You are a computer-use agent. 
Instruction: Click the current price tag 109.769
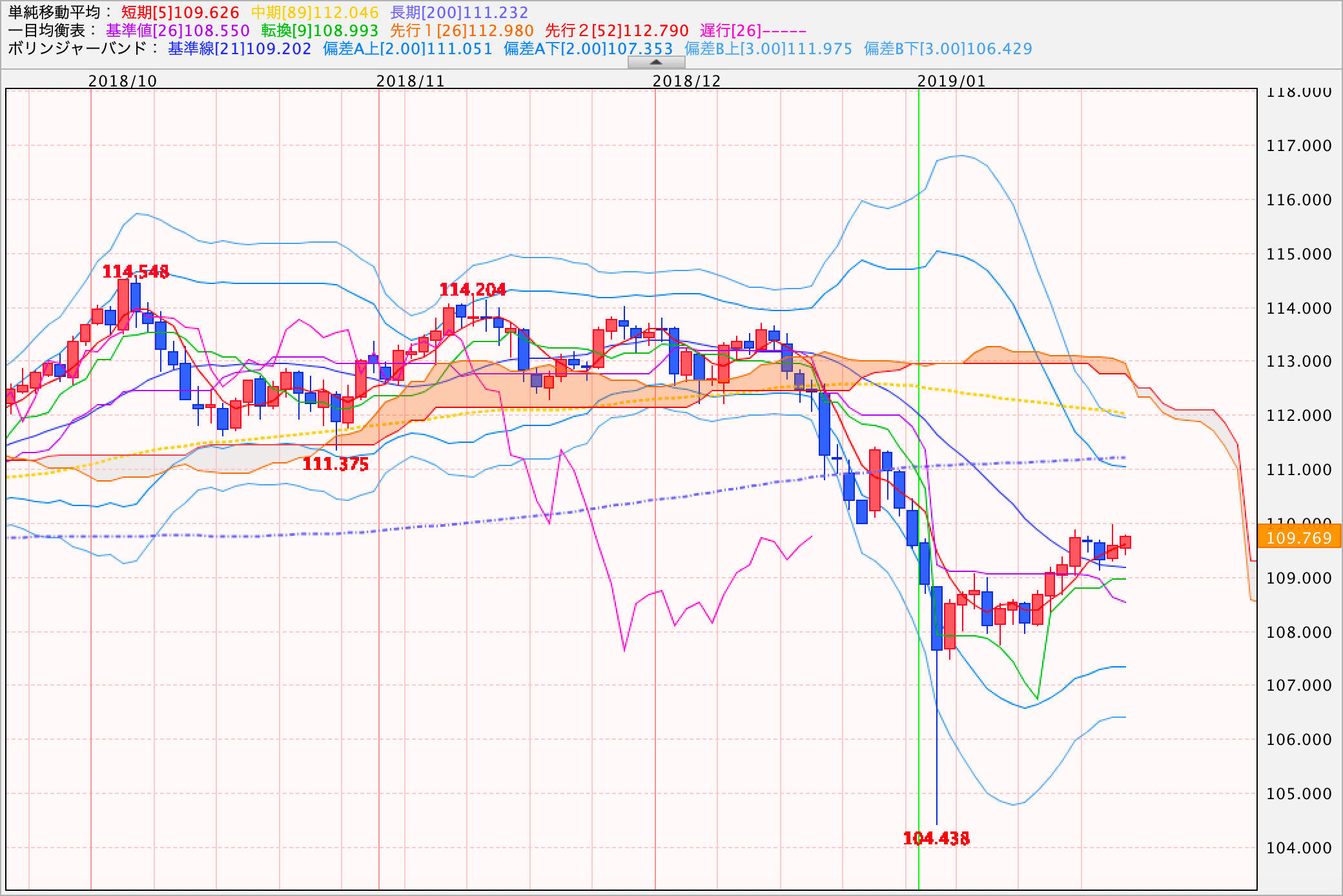pos(1300,538)
